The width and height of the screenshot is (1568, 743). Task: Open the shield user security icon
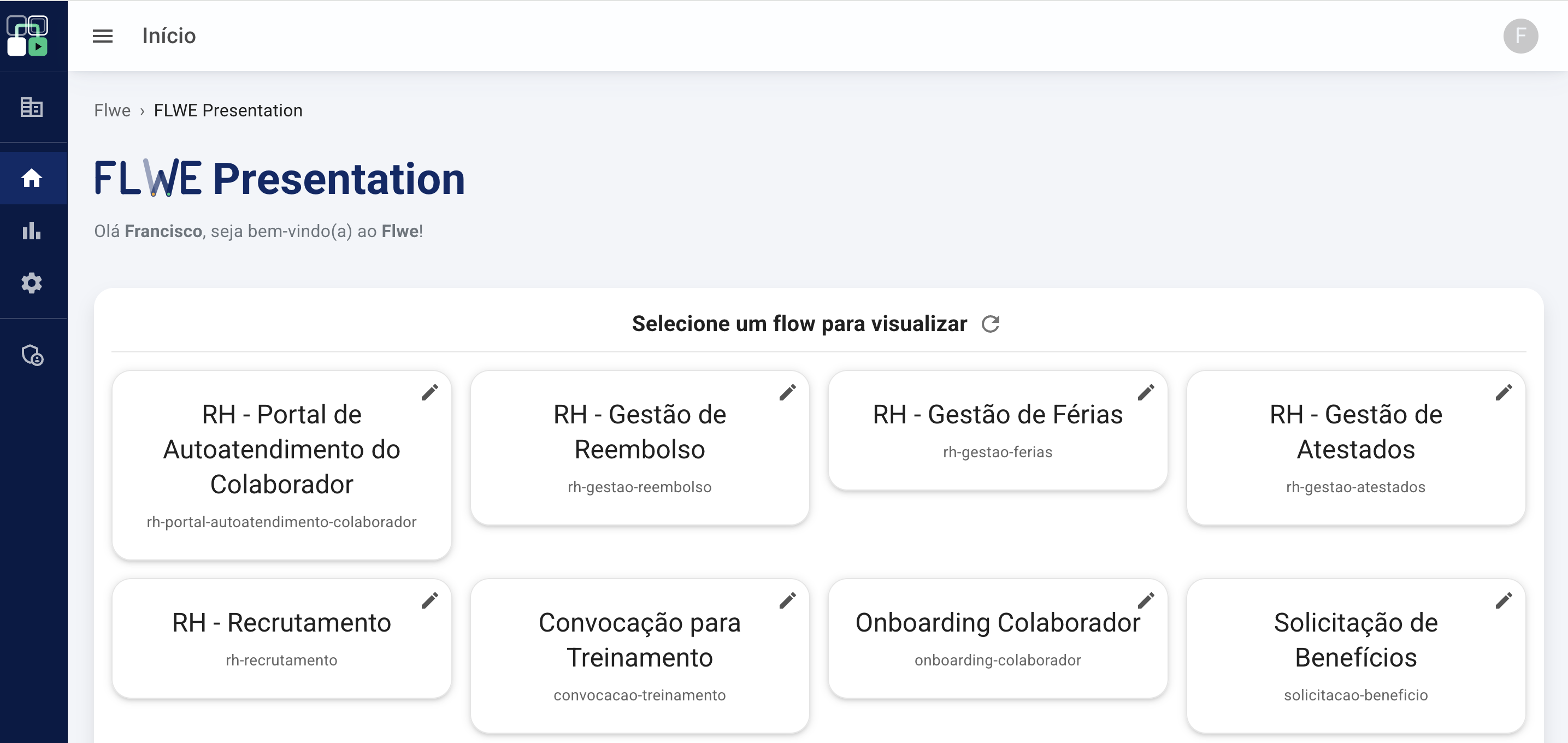(32, 355)
